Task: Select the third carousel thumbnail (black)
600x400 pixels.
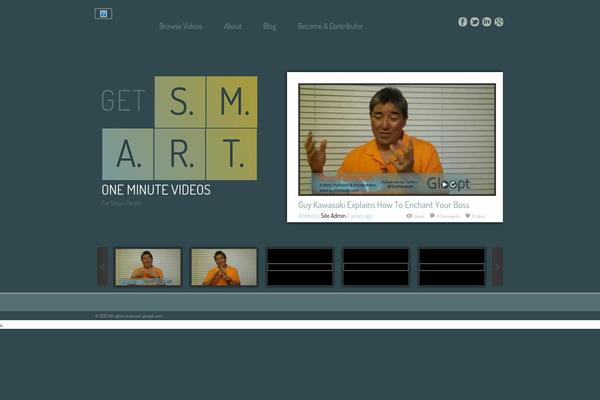Action: [300, 267]
